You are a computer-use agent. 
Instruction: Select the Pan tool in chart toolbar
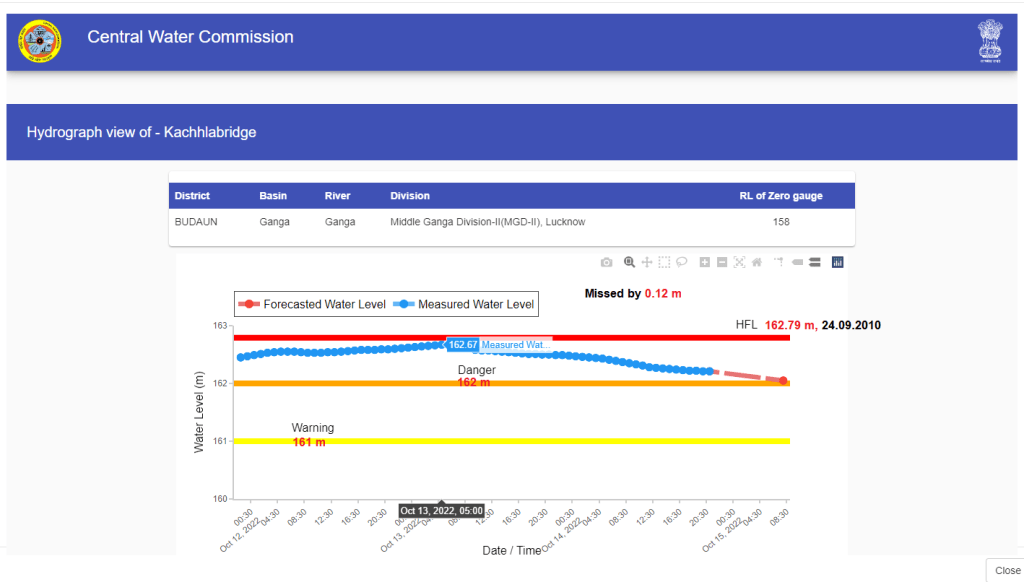click(x=647, y=262)
